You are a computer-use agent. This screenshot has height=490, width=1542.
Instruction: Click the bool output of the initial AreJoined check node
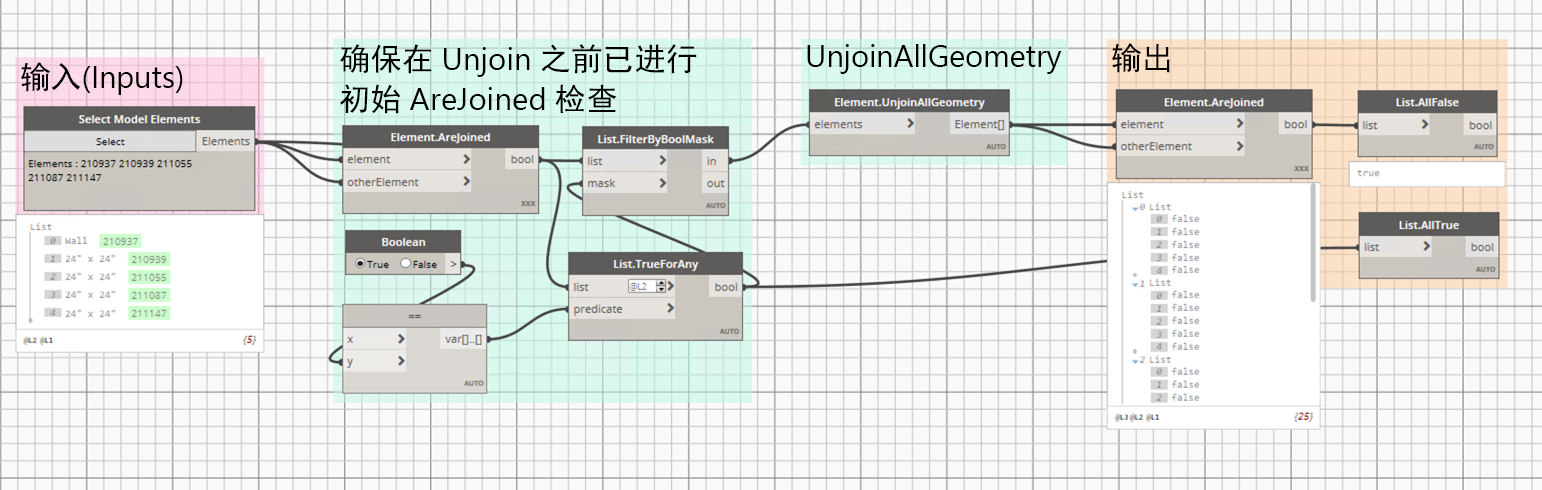[521, 160]
